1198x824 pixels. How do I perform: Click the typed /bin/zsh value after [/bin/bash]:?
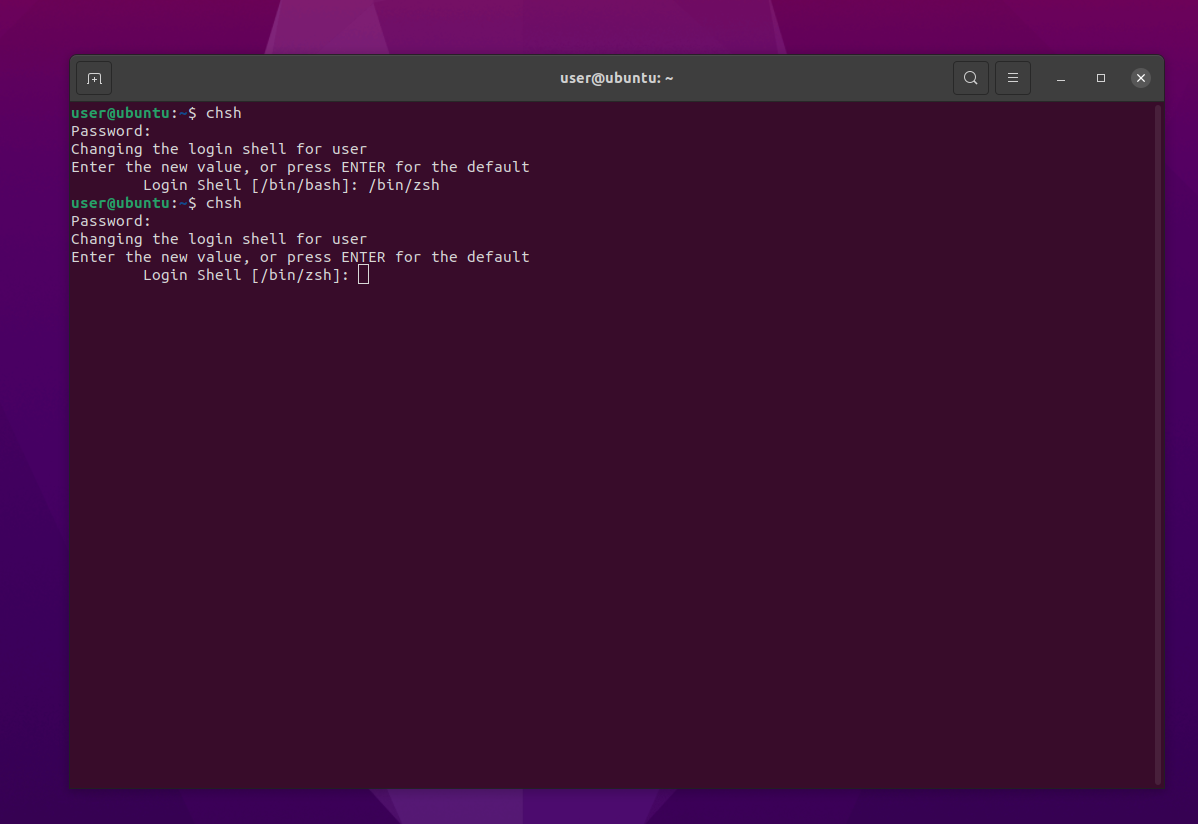[x=404, y=185]
